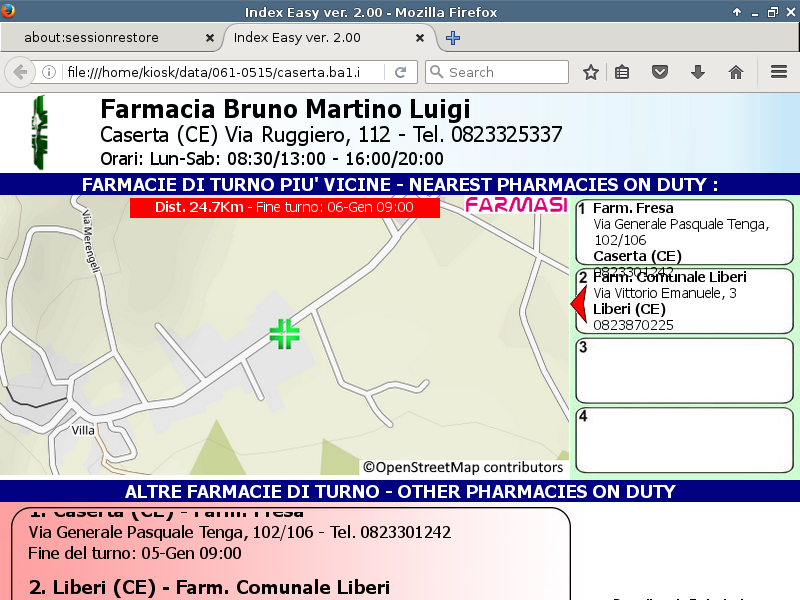Bookmark this page with the star icon

(x=591, y=72)
